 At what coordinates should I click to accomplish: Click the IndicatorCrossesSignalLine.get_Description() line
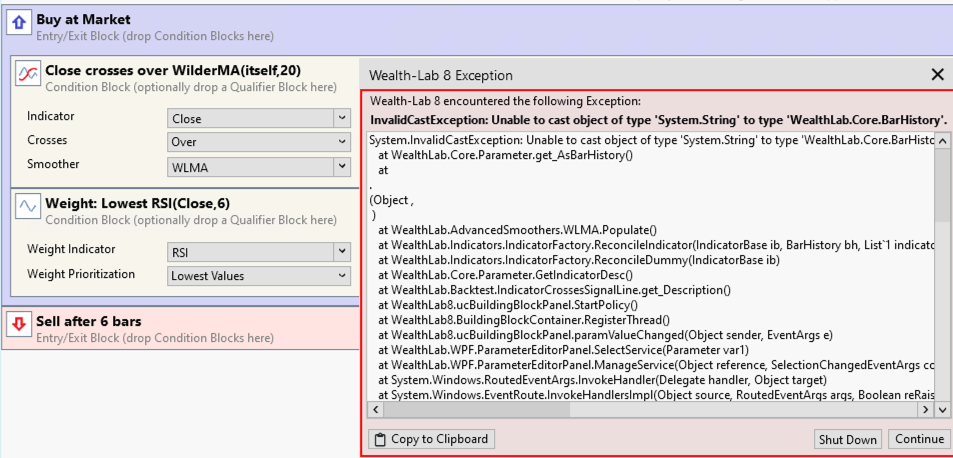555,290
